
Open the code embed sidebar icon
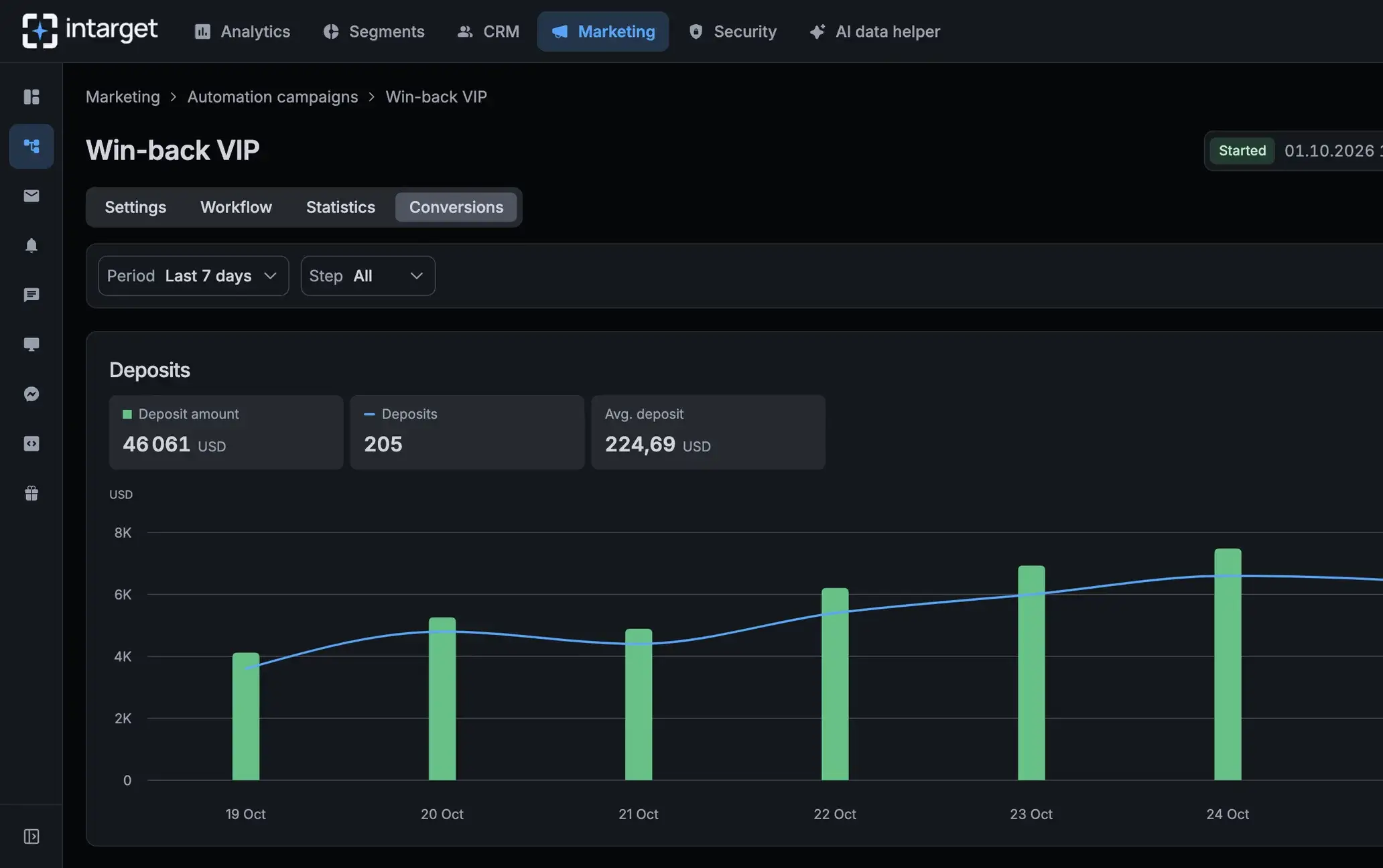31,443
